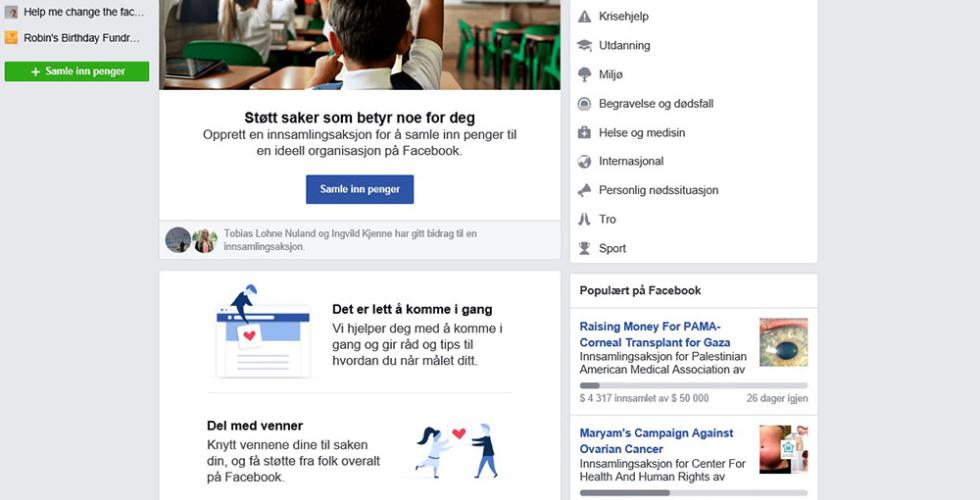Click the Personlig nødssituasjon megaphone icon
The width and height of the screenshot is (980, 500).
click(584, 190)
